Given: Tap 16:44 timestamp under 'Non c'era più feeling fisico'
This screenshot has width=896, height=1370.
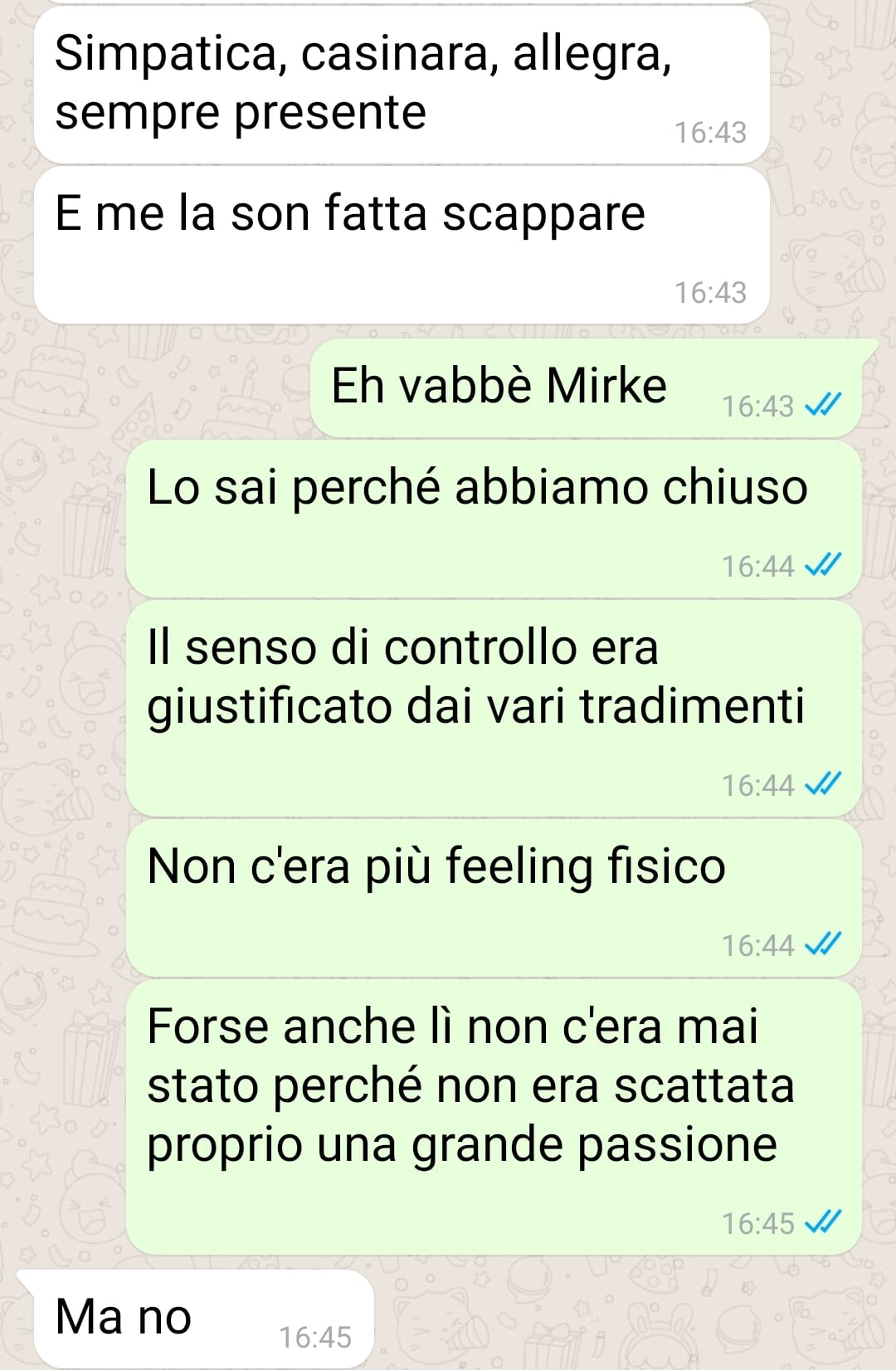Looking at the screenshot, I should pos(757,945).
